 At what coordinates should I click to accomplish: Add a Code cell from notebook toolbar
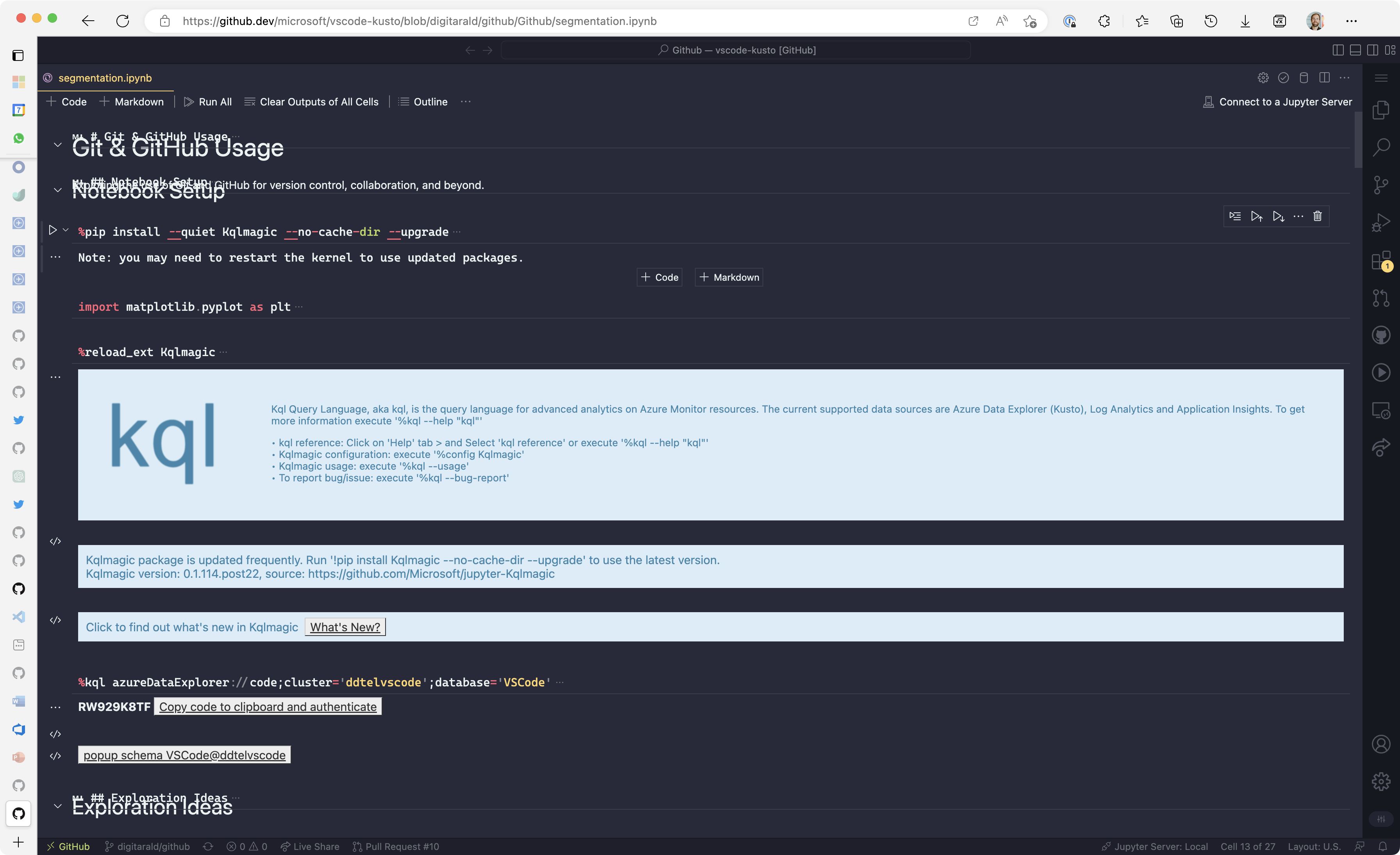tap(66, 102)
